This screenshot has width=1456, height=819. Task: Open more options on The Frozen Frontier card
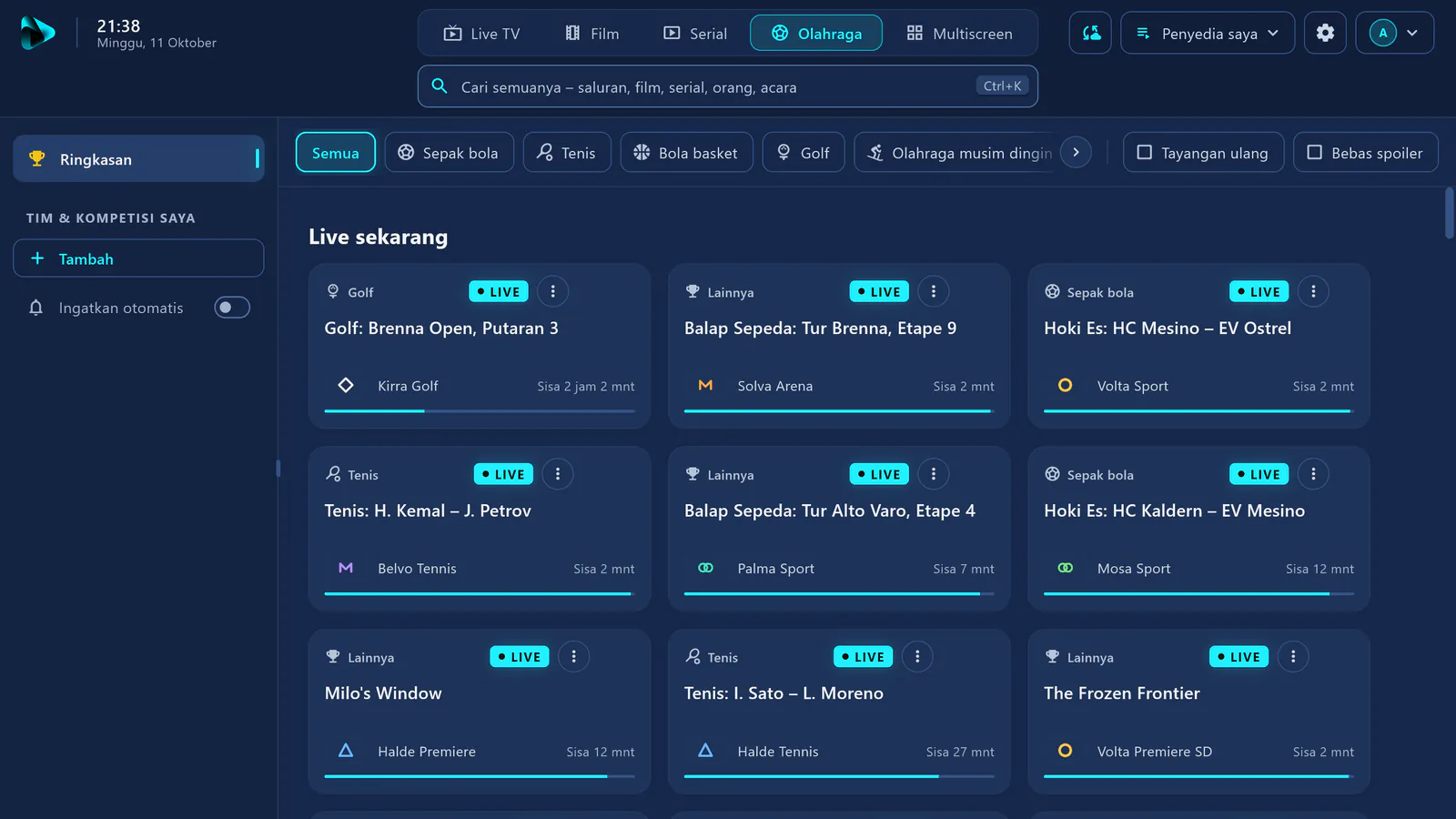(x=1293, y=656)
